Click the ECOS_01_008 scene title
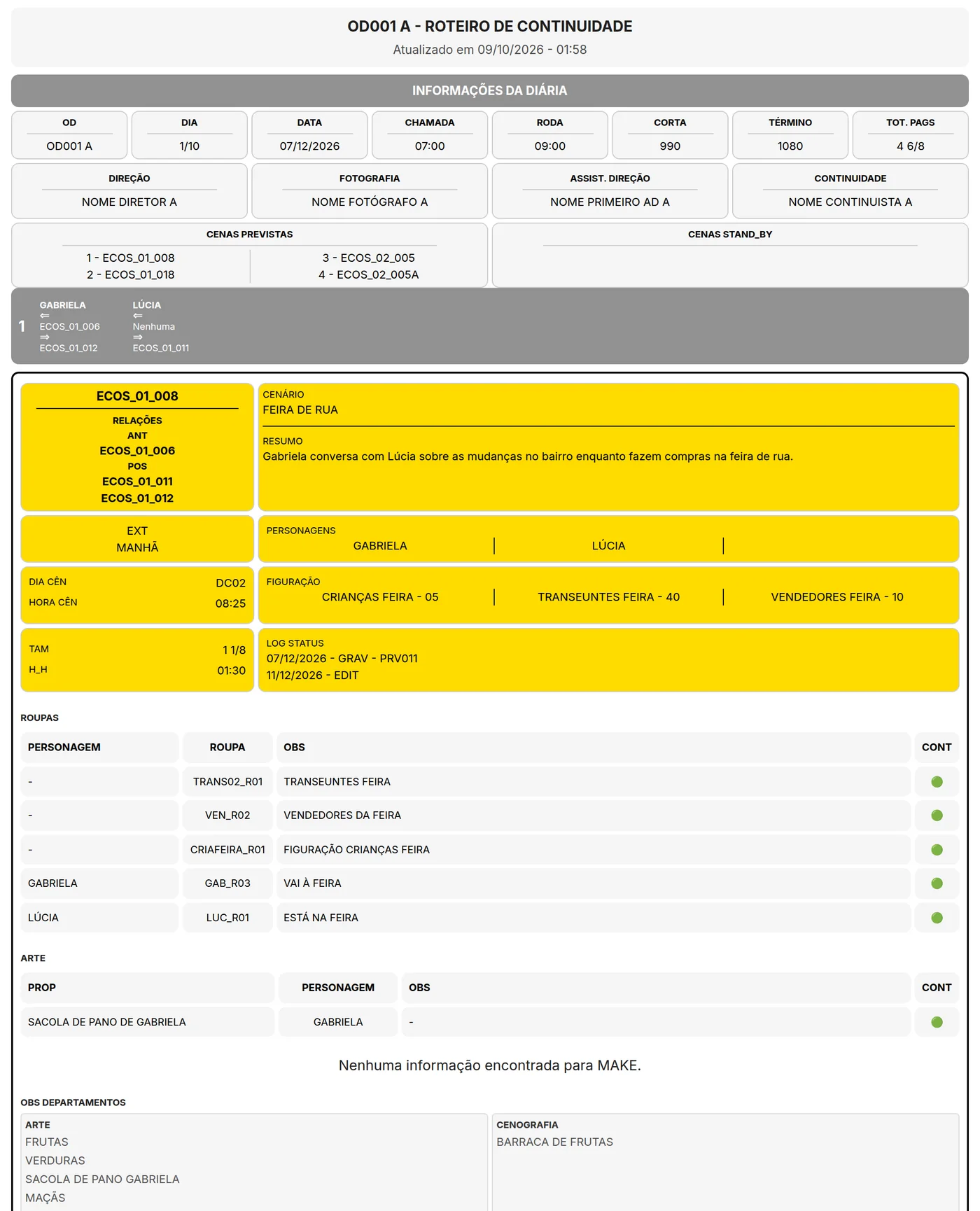Image resolution: width=980 pixels, height=1211 pixels. point(137,396)
